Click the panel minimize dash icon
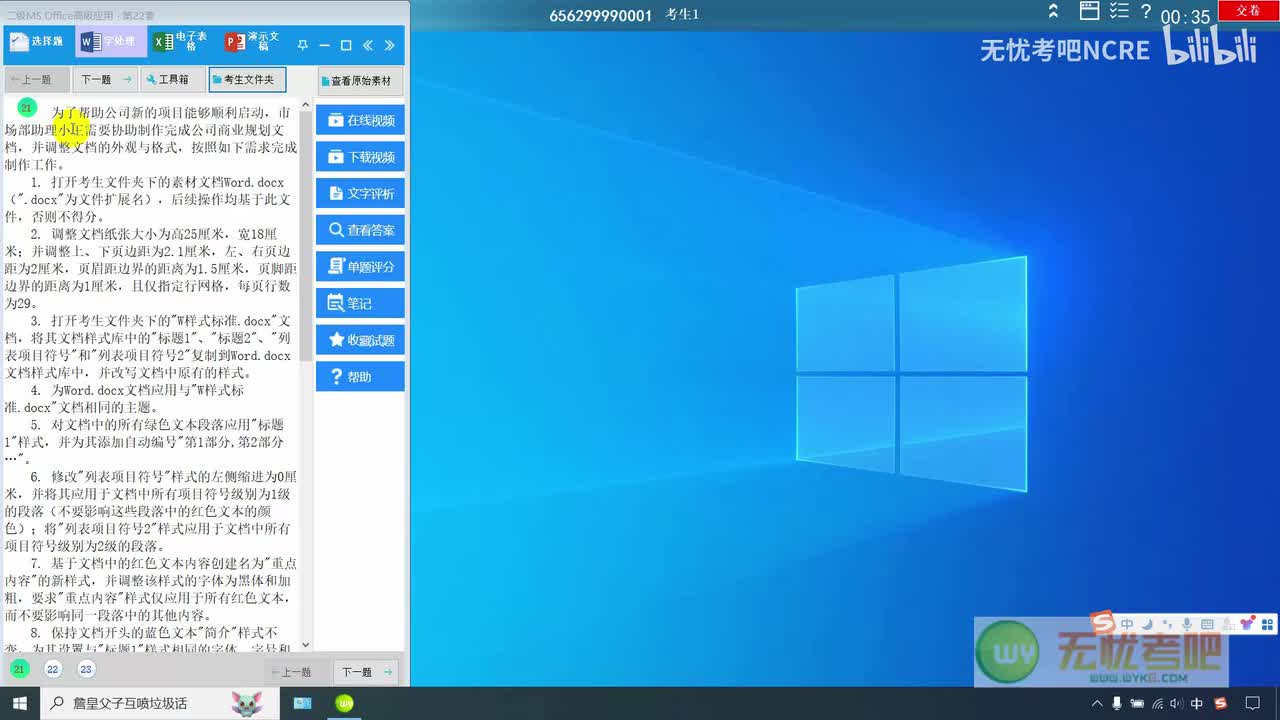The height and width of the screenshot is (720, 1280). [x=324, y=45]
